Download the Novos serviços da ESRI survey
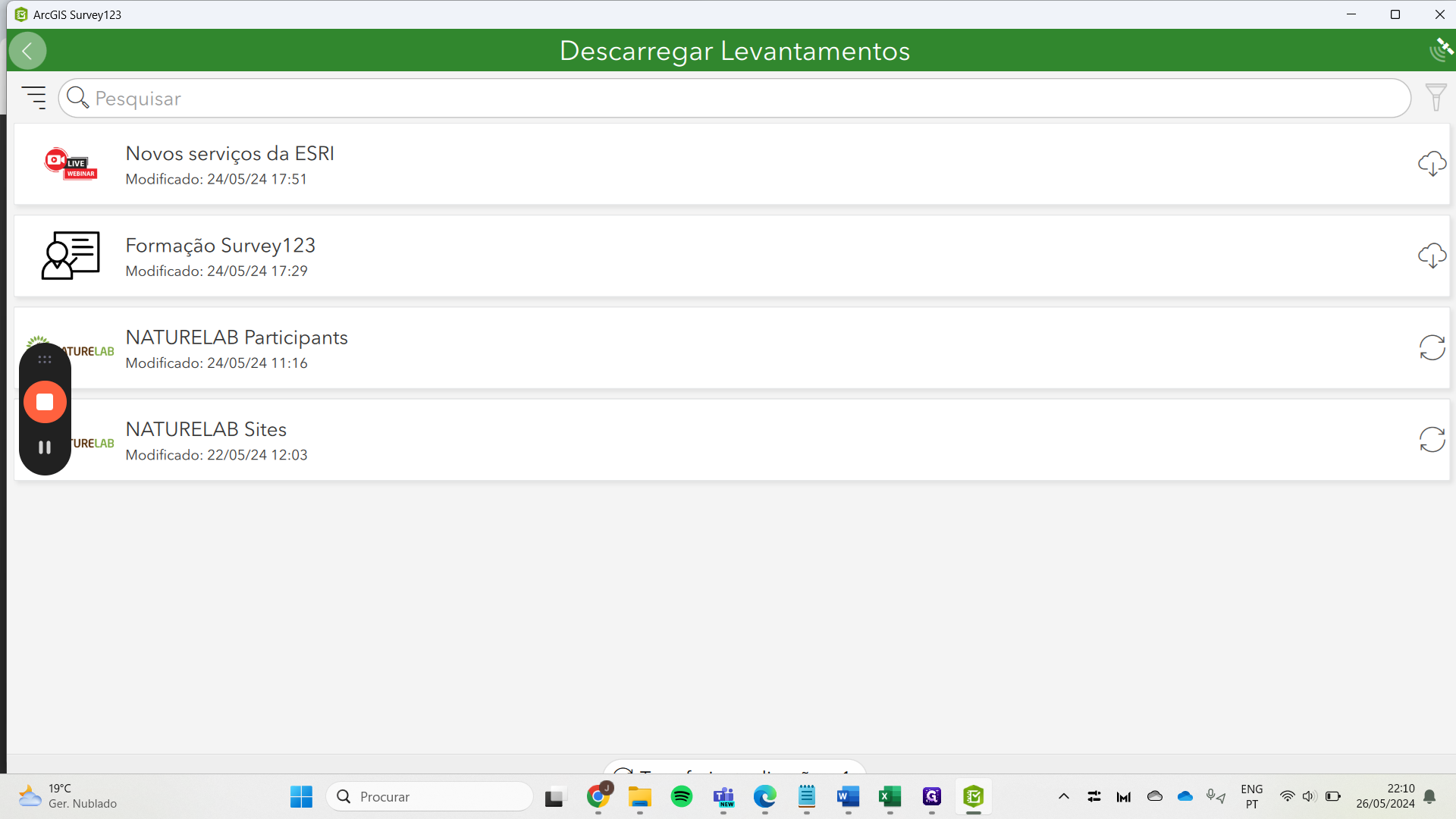This screenshot has height=819, width=1456. pos(1432,164)
